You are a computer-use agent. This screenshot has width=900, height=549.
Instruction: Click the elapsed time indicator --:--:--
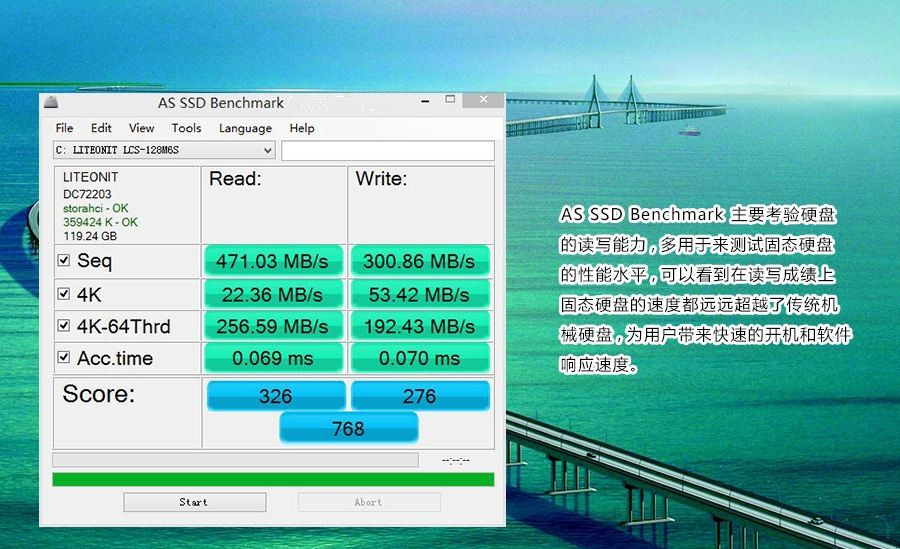(x=456, y=461)
